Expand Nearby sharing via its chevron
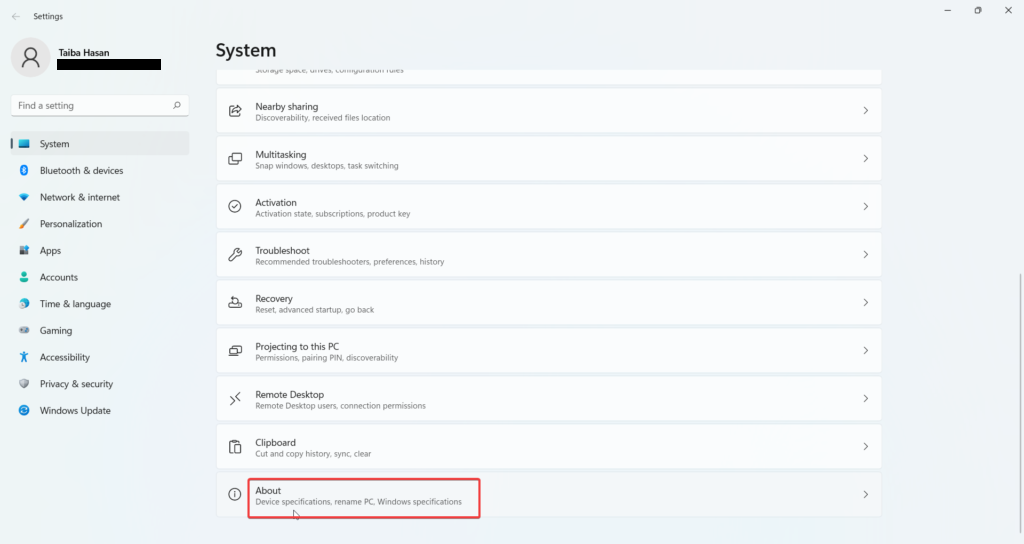The width and height of the screenshot is (1024, 544). click(865, 111)
